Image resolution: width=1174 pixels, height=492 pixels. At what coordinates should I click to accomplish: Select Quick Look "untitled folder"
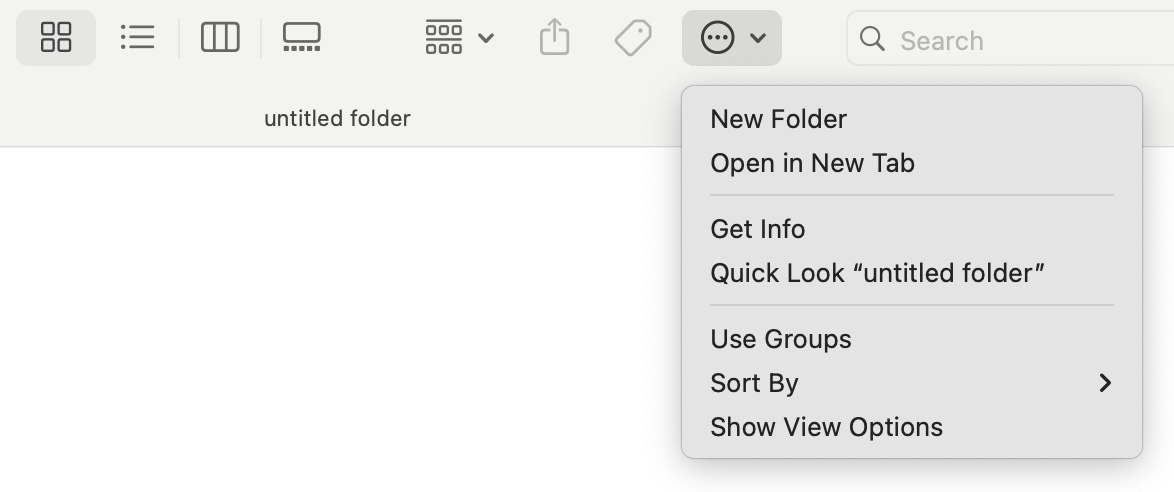click(877, 273)
